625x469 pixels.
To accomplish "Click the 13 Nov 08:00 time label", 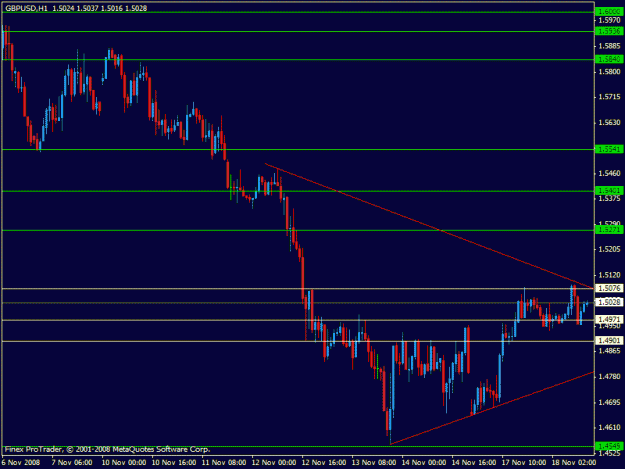I will 374,463.
